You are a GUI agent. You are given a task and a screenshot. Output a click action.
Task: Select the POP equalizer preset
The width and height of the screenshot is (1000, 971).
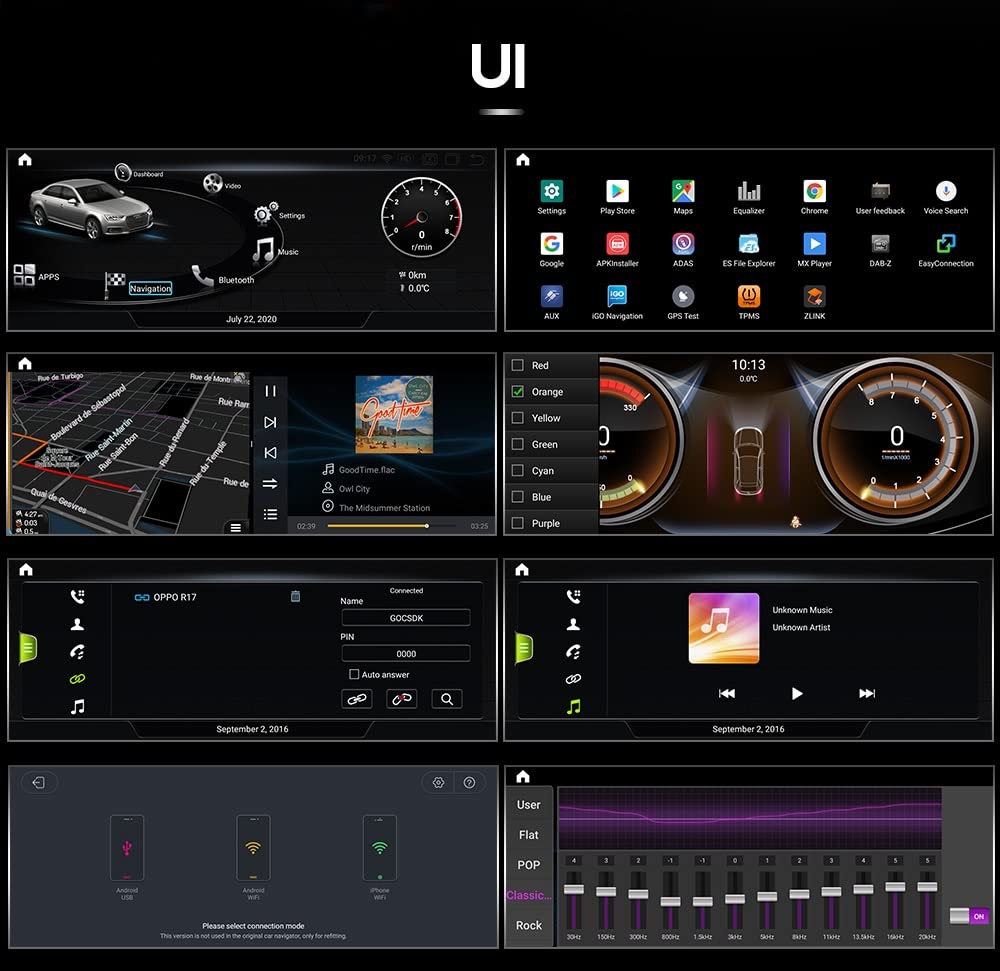click(x=528, y=865)
